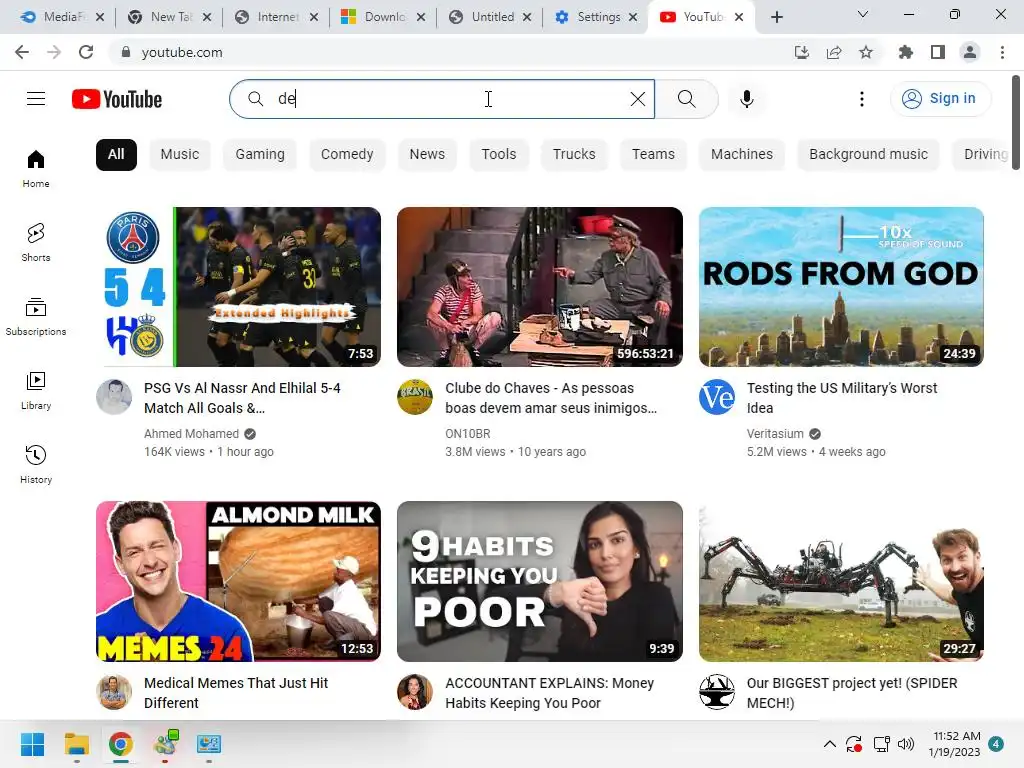Select the Tools filter chip

499,155
